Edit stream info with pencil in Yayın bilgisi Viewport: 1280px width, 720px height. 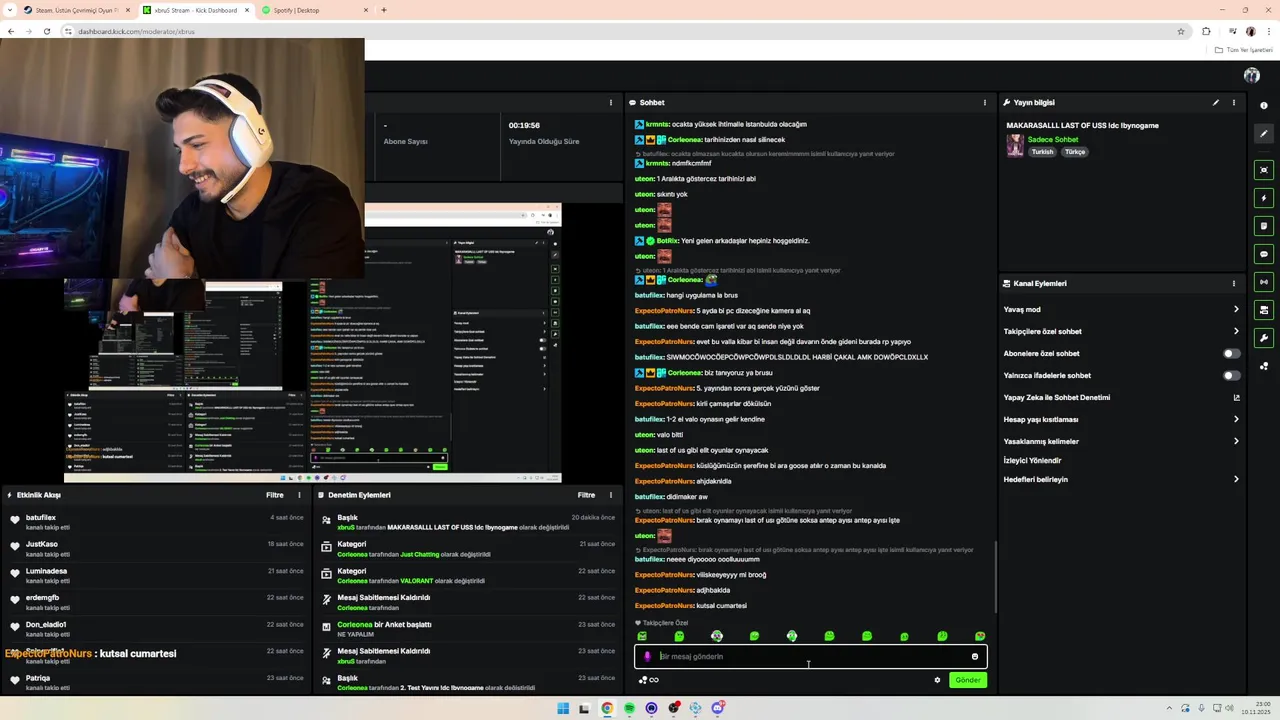(1216, 102)
